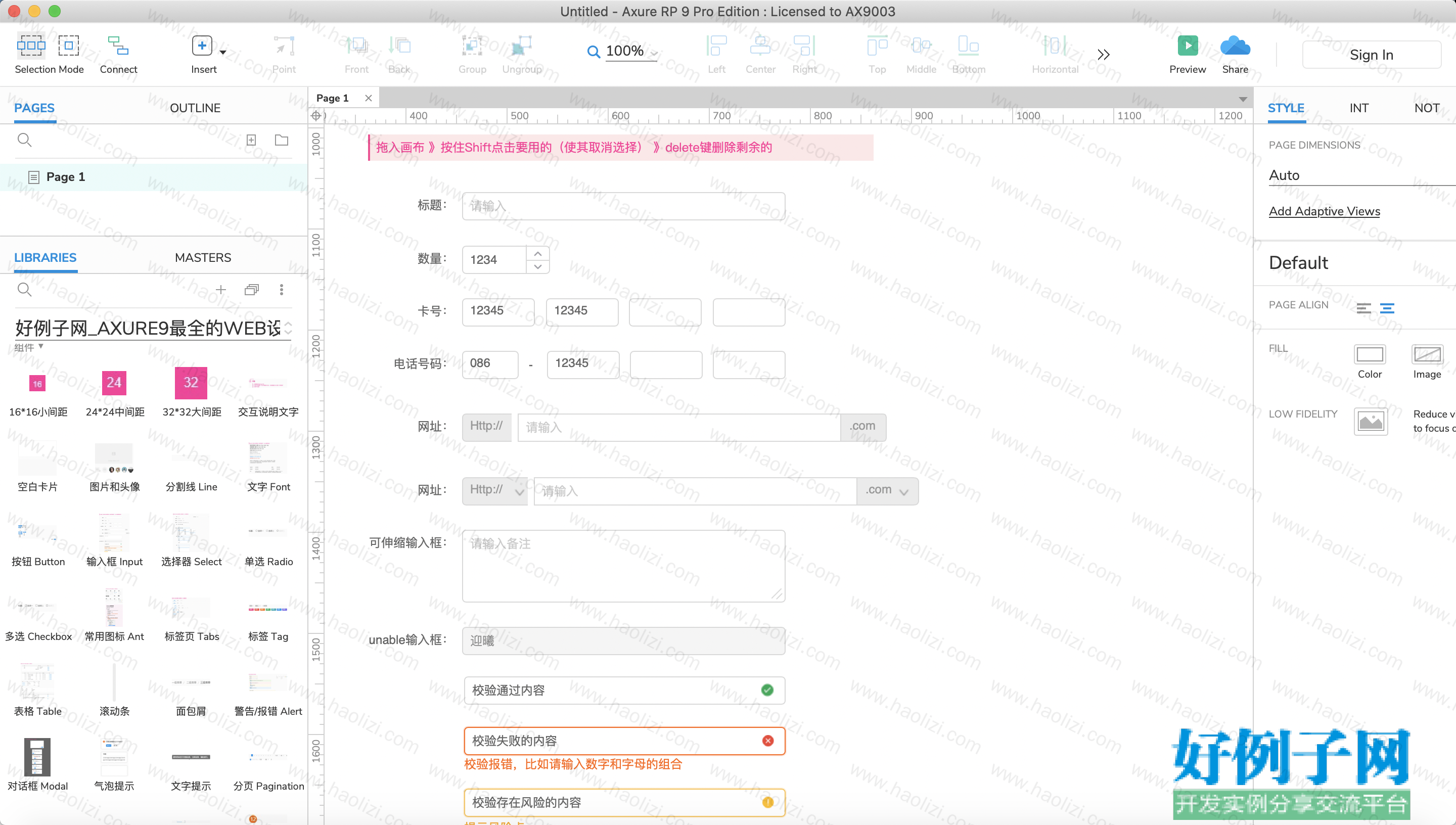Click the Sign In button
The image size is (1456, 825).
[x=1371, y=55]
